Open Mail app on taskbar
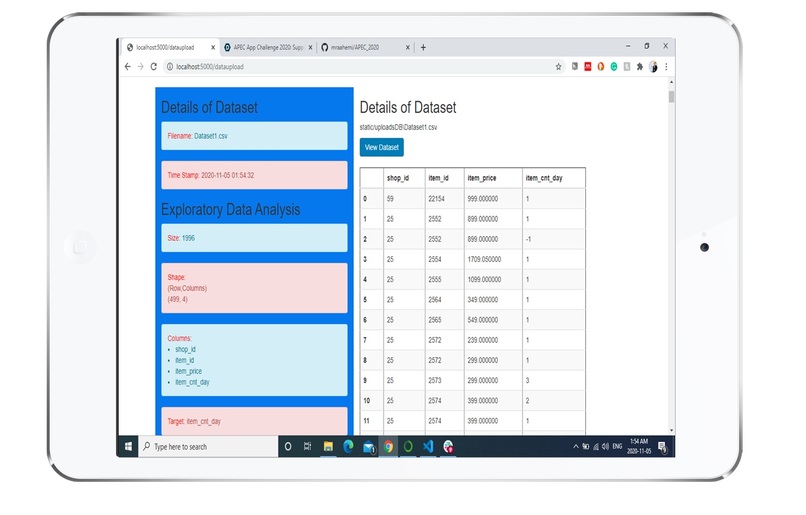This screenshot has width=806, height=515. point(369,447)
